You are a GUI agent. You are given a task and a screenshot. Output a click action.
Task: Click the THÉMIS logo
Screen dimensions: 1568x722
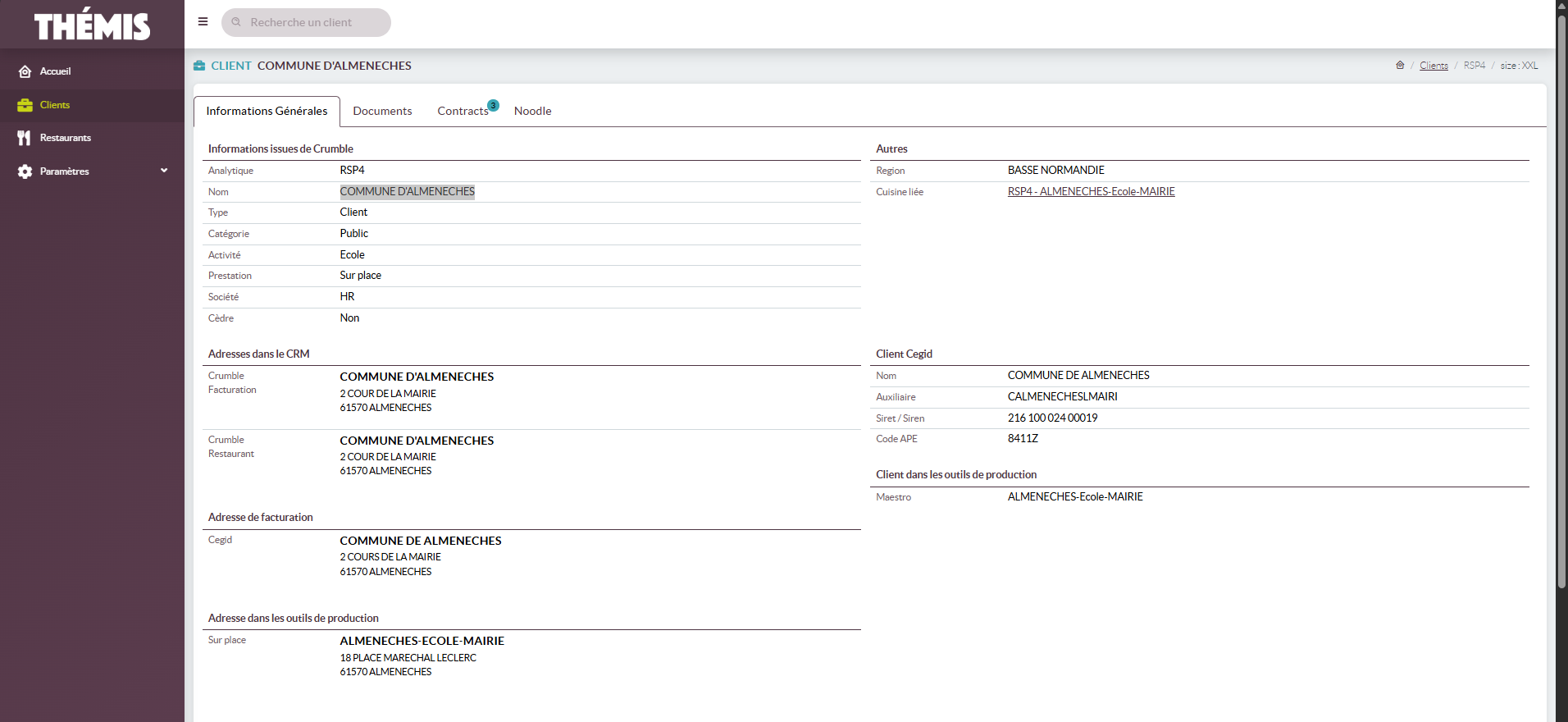point(92,24)
